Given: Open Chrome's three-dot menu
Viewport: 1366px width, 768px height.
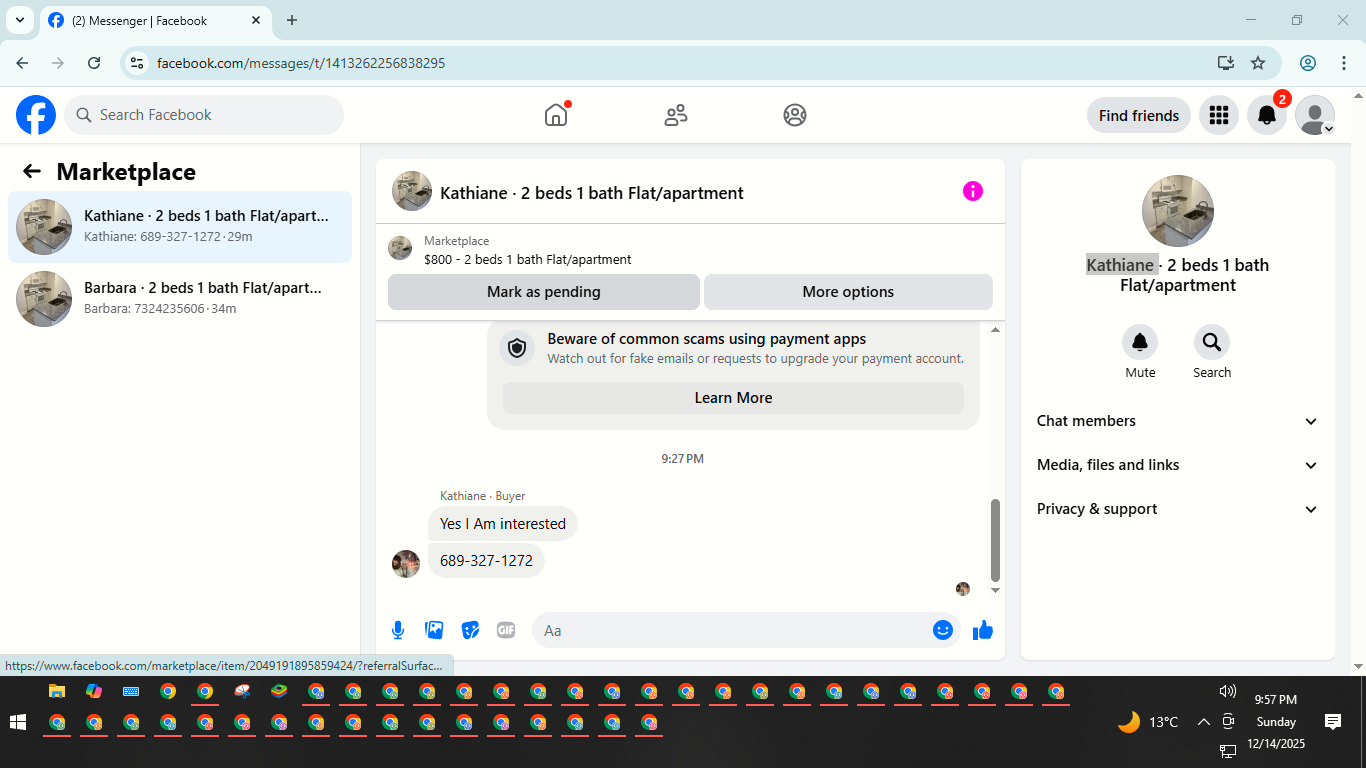Looking at the screenshot, I should click(x=1344, y=63).
